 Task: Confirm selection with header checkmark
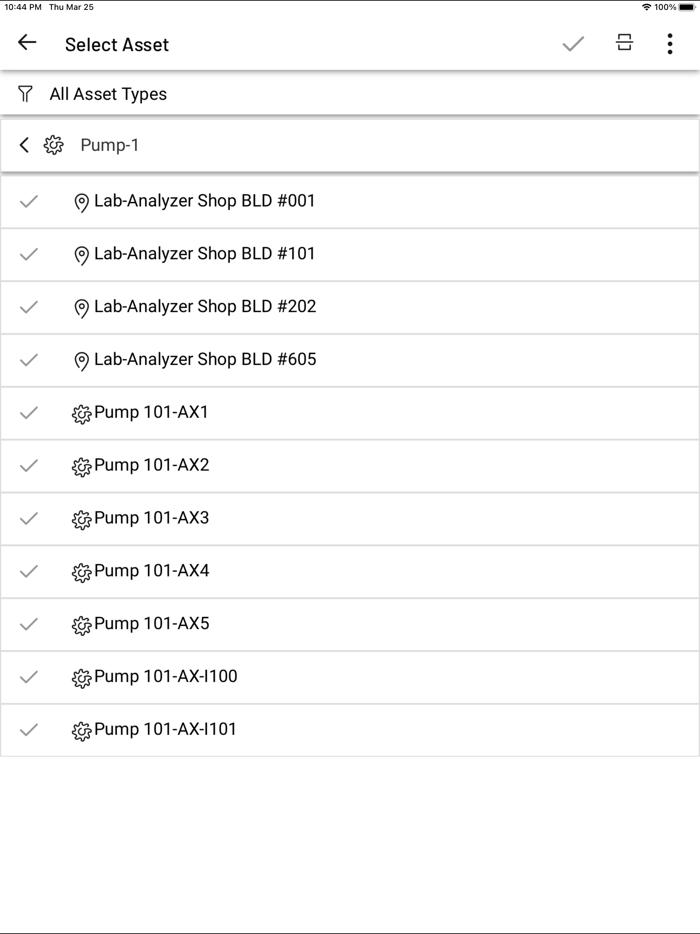(573, 44)
